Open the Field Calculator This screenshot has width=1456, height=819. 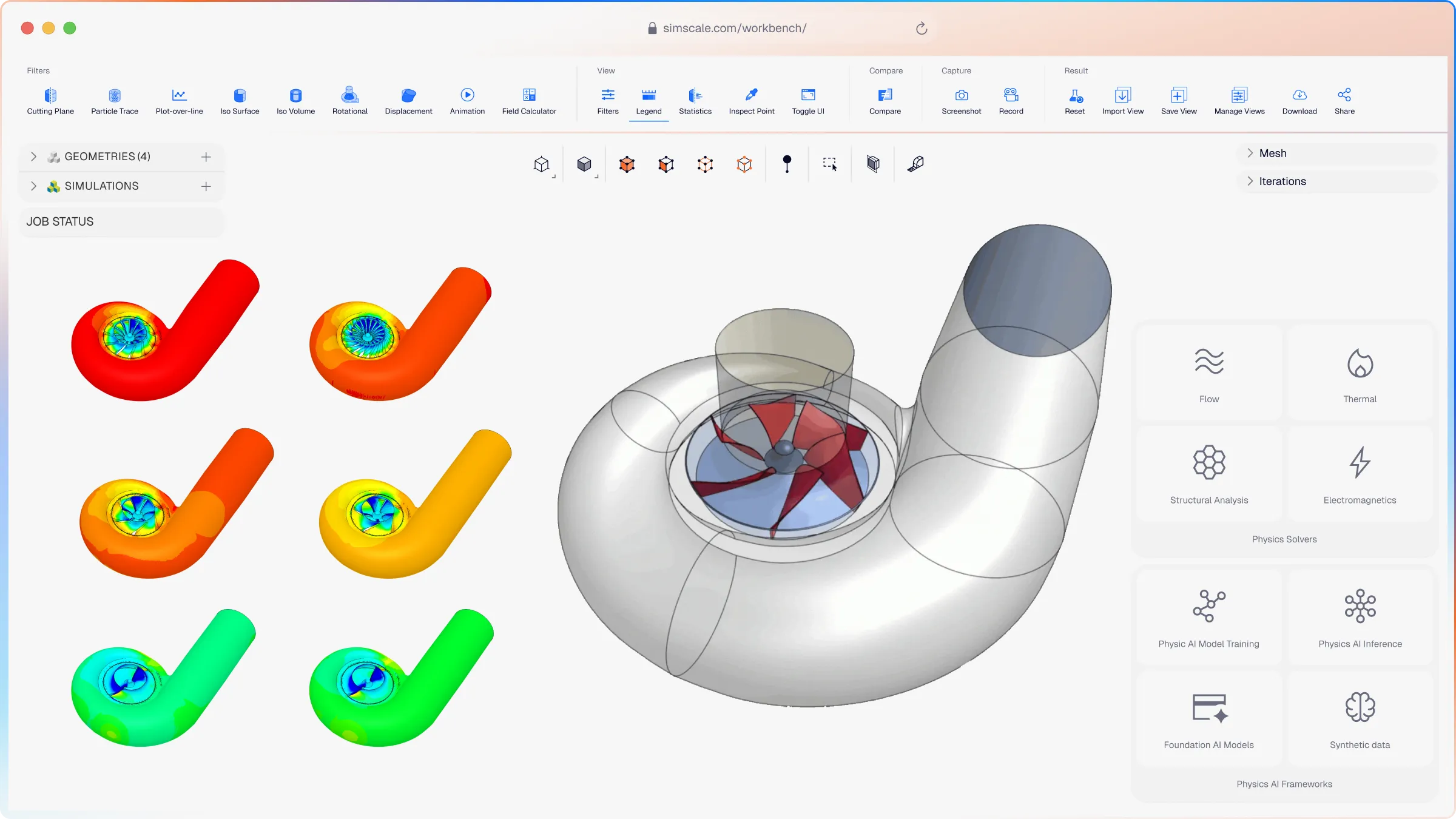tap(529, 101)
